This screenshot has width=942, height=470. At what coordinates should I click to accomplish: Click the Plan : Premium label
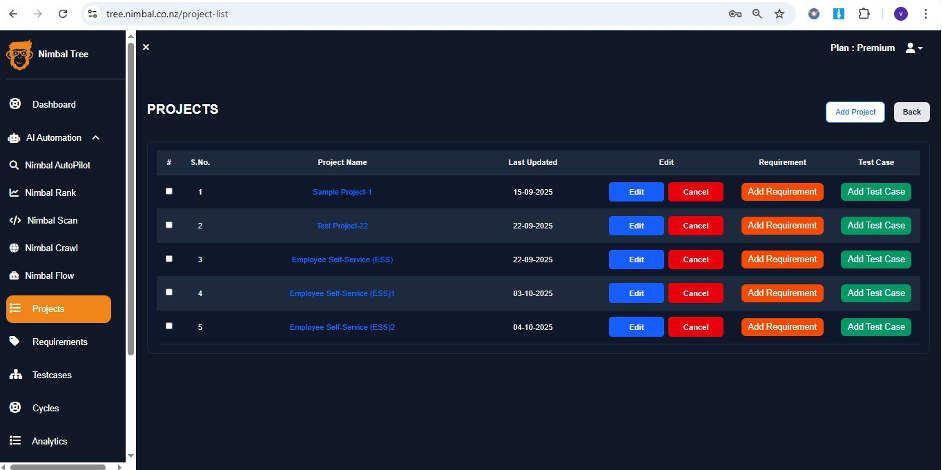[862, 47]
